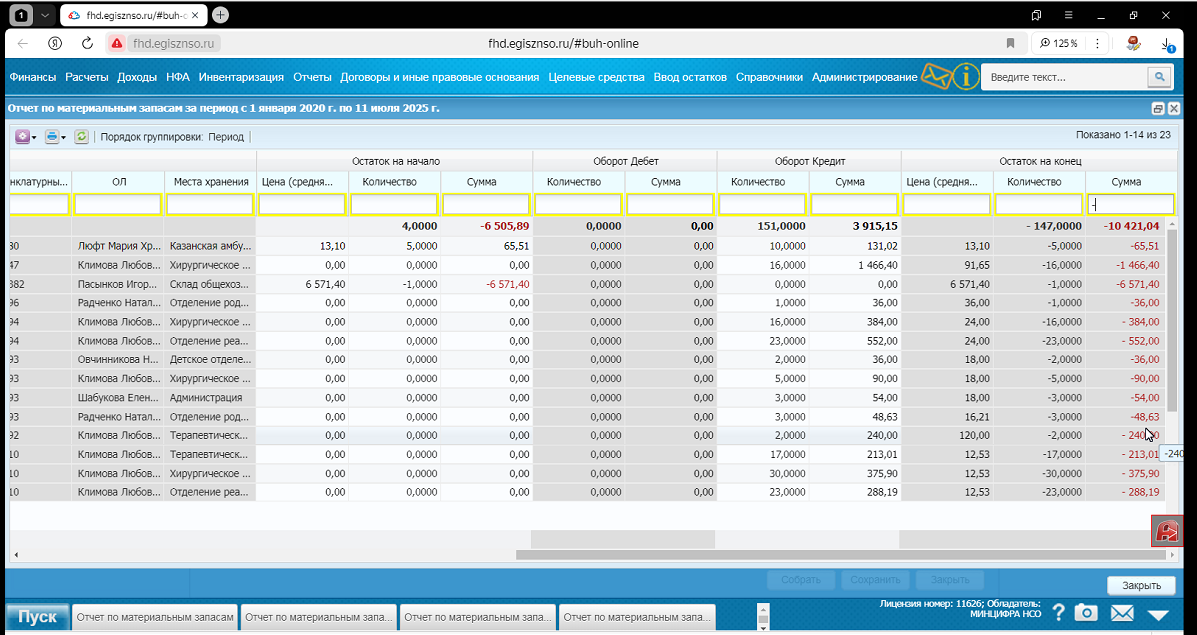The height and width of the screenshot is (635, 1197).
Task: Click the camera screenshot icon in the bottom bar
Action: [x=1086, y=613]
